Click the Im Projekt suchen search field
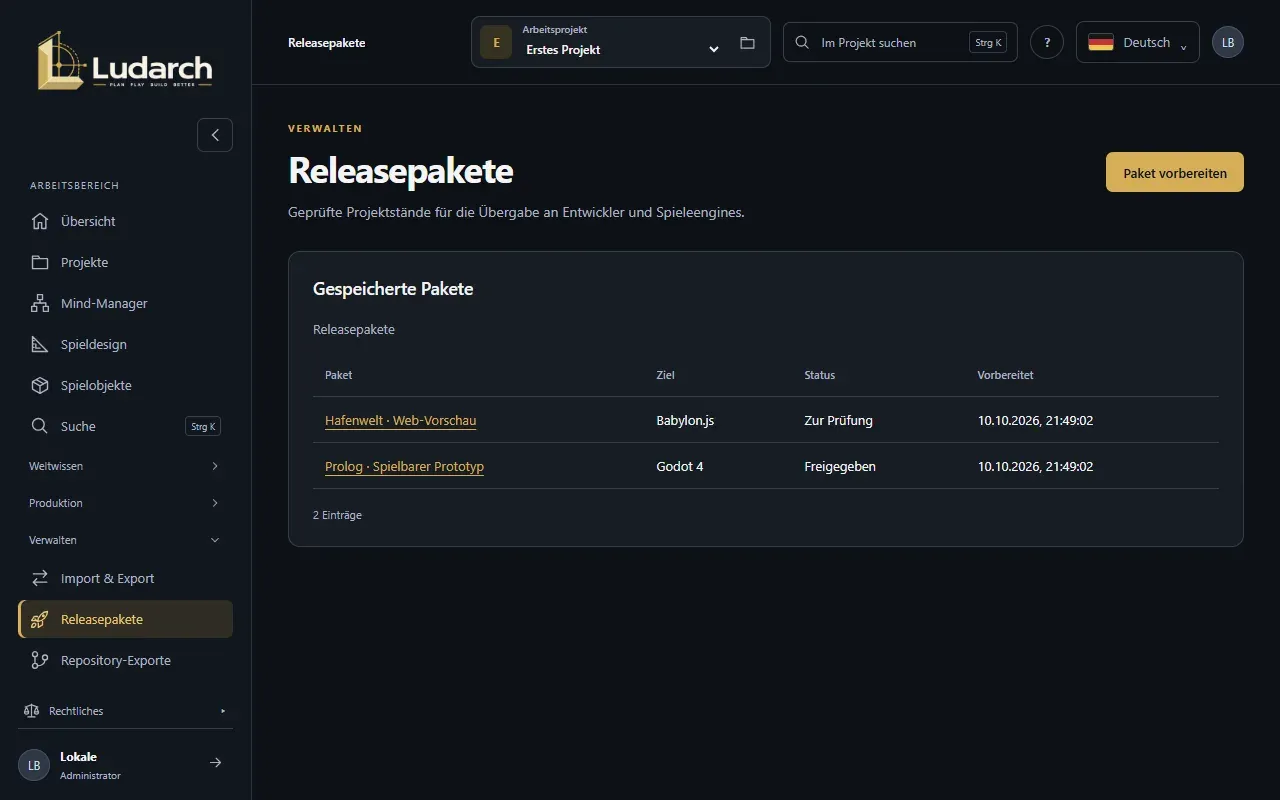 coord(900,42)
